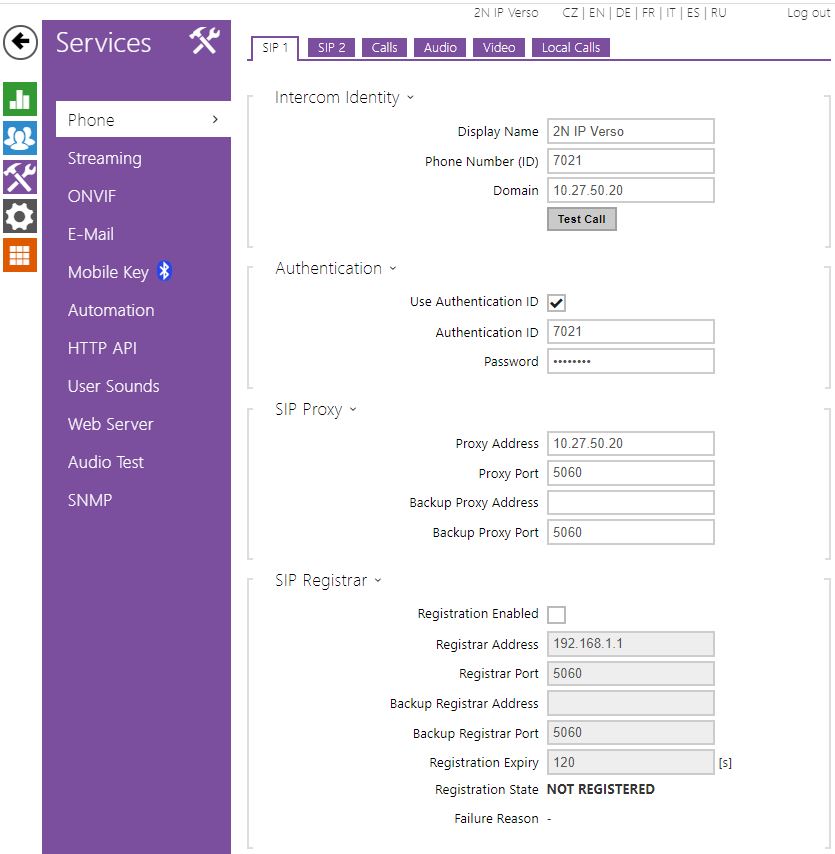Screen dimensions: 835x854
Task: Open the green Status chart icon
Action: pos(20,98)
